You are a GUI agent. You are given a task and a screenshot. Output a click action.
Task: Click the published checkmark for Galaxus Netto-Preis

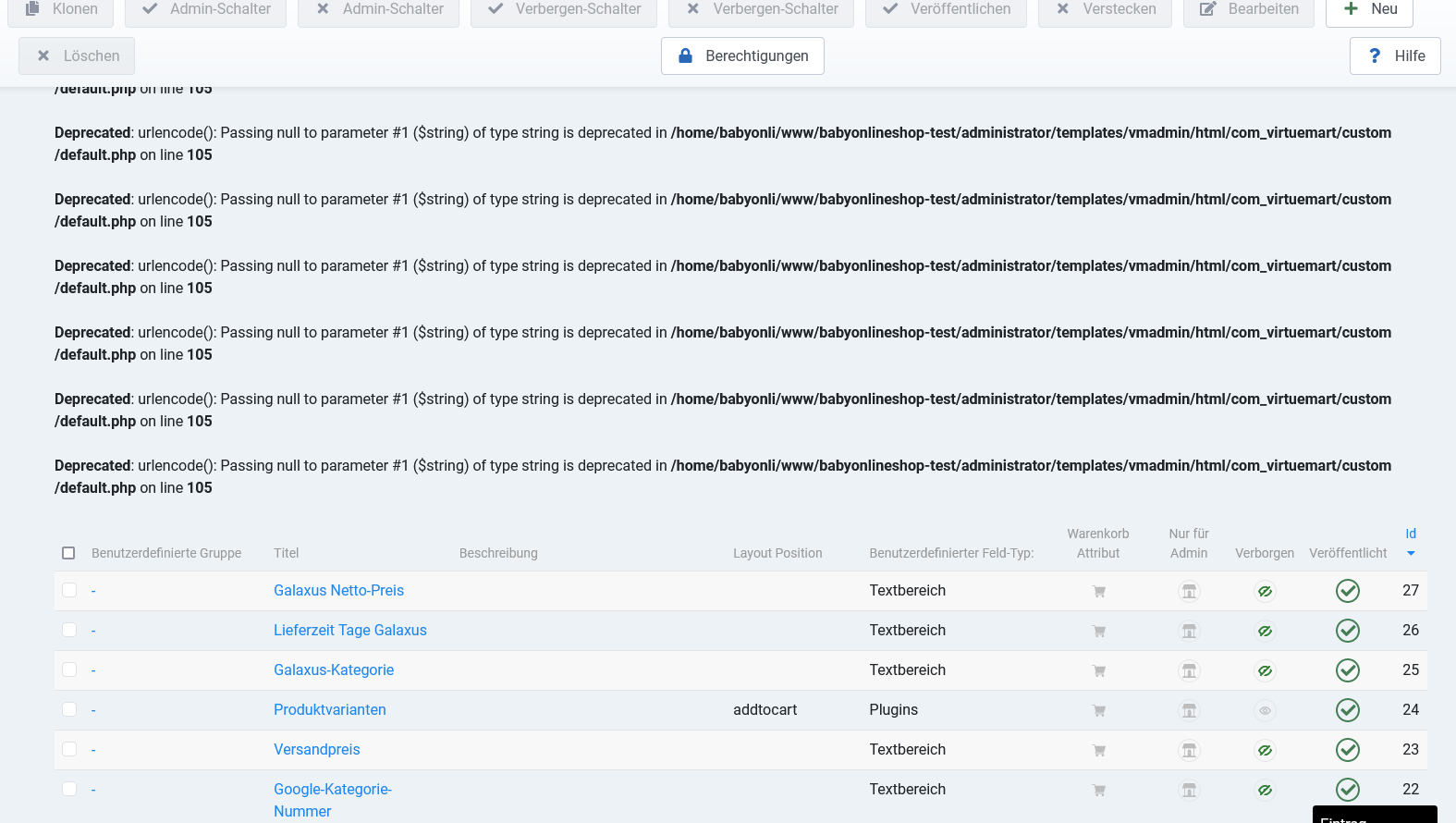(1347, 591)
